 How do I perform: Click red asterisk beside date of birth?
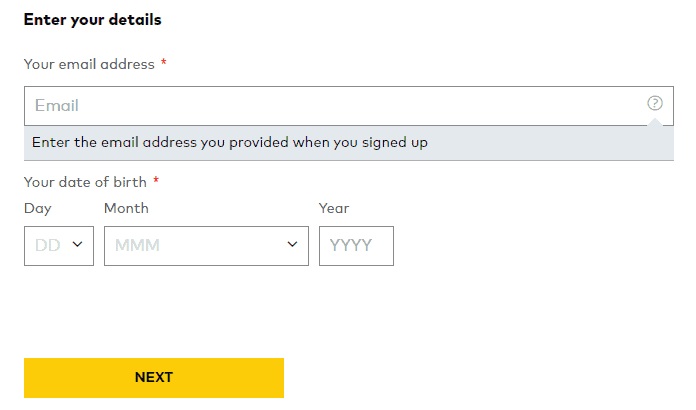point(156,180)
